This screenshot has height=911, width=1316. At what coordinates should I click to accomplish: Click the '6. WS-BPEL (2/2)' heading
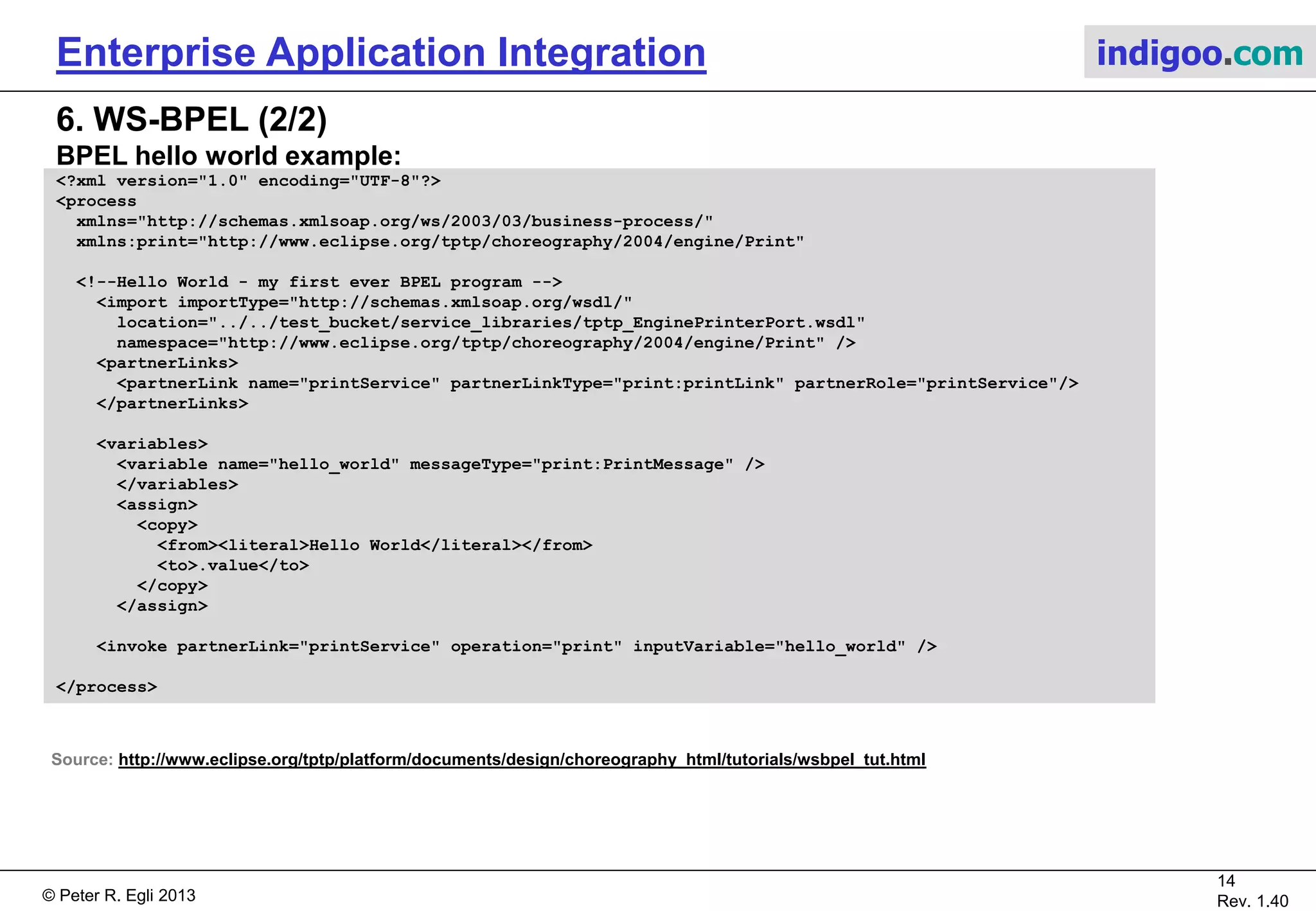click(191, 119)
